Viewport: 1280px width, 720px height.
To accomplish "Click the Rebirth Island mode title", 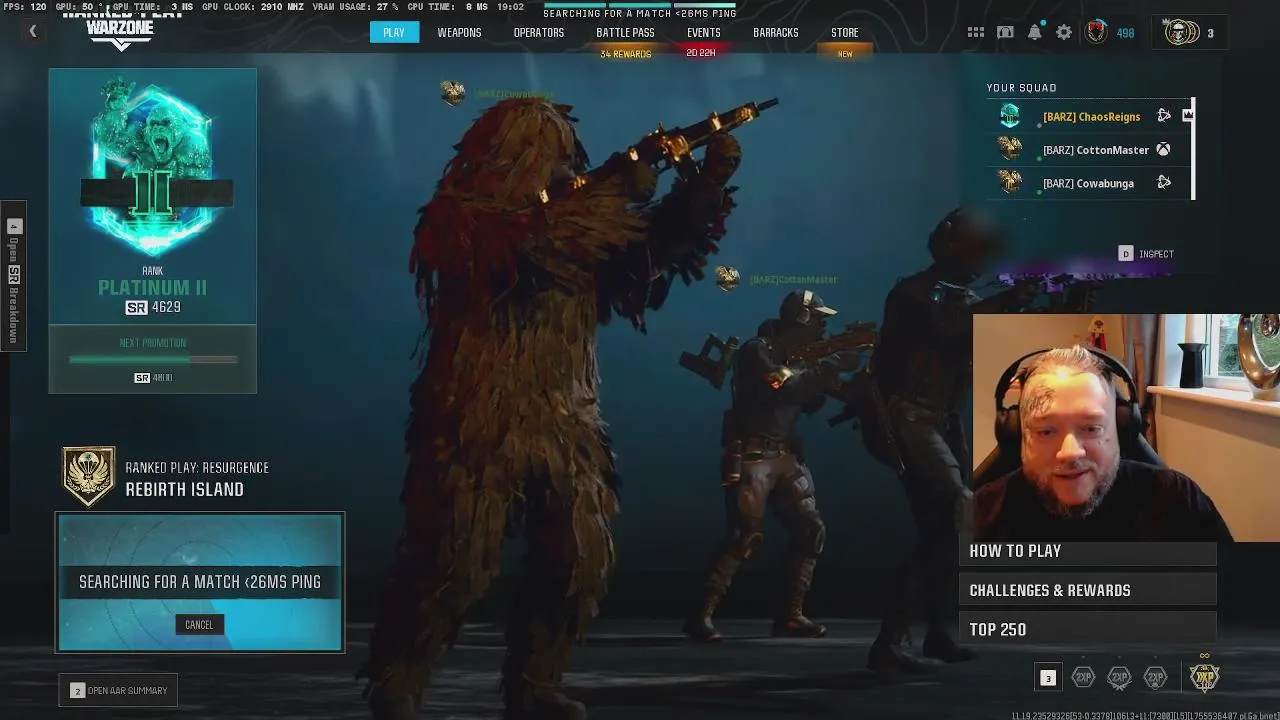I will click(184, 489).
